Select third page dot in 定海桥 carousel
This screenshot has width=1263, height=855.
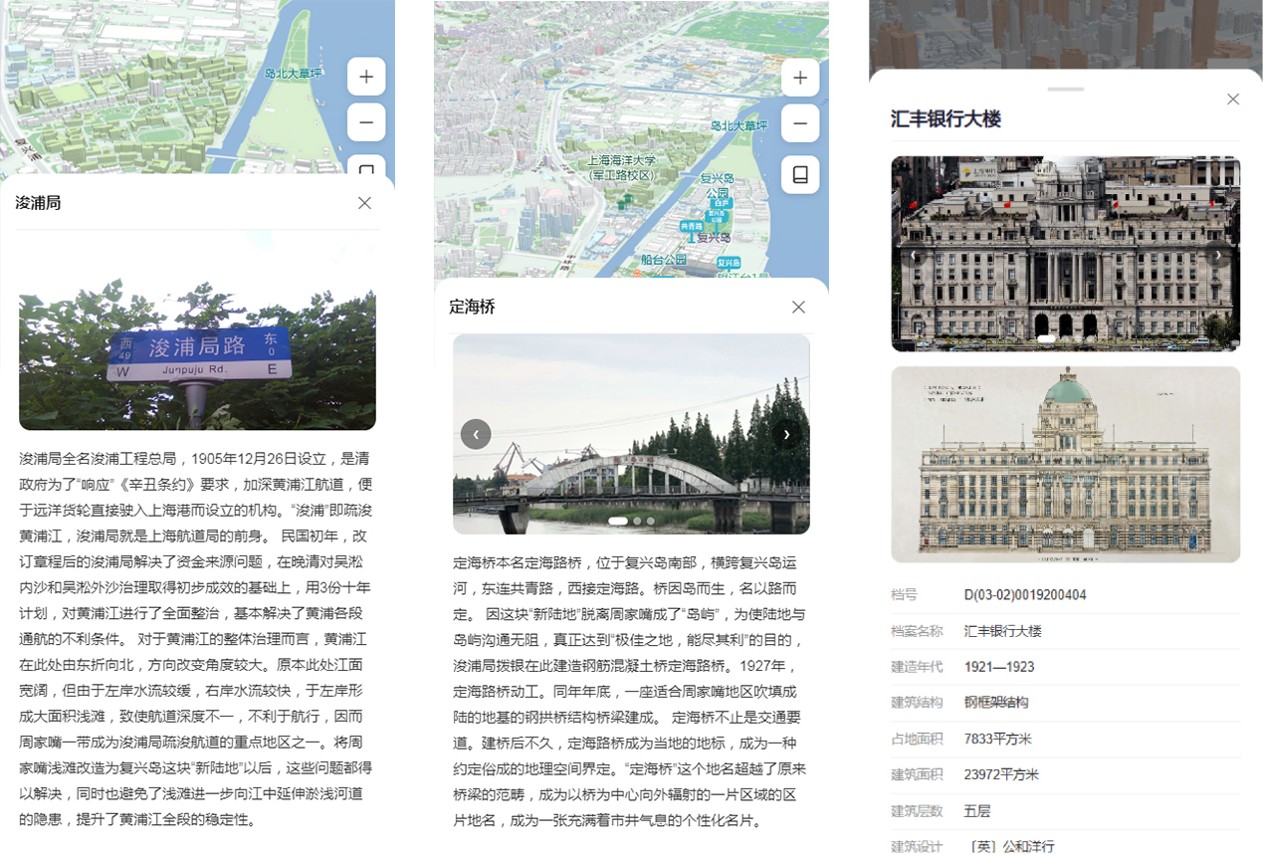[x=651, y=521]
